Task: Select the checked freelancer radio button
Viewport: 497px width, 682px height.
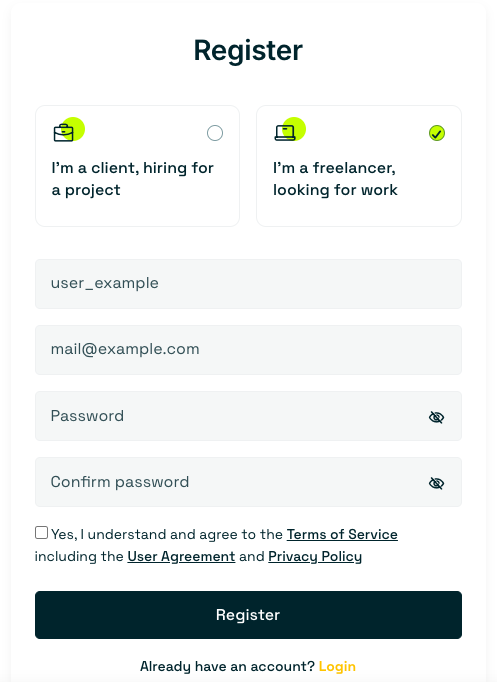Action: tap(437, 133)
